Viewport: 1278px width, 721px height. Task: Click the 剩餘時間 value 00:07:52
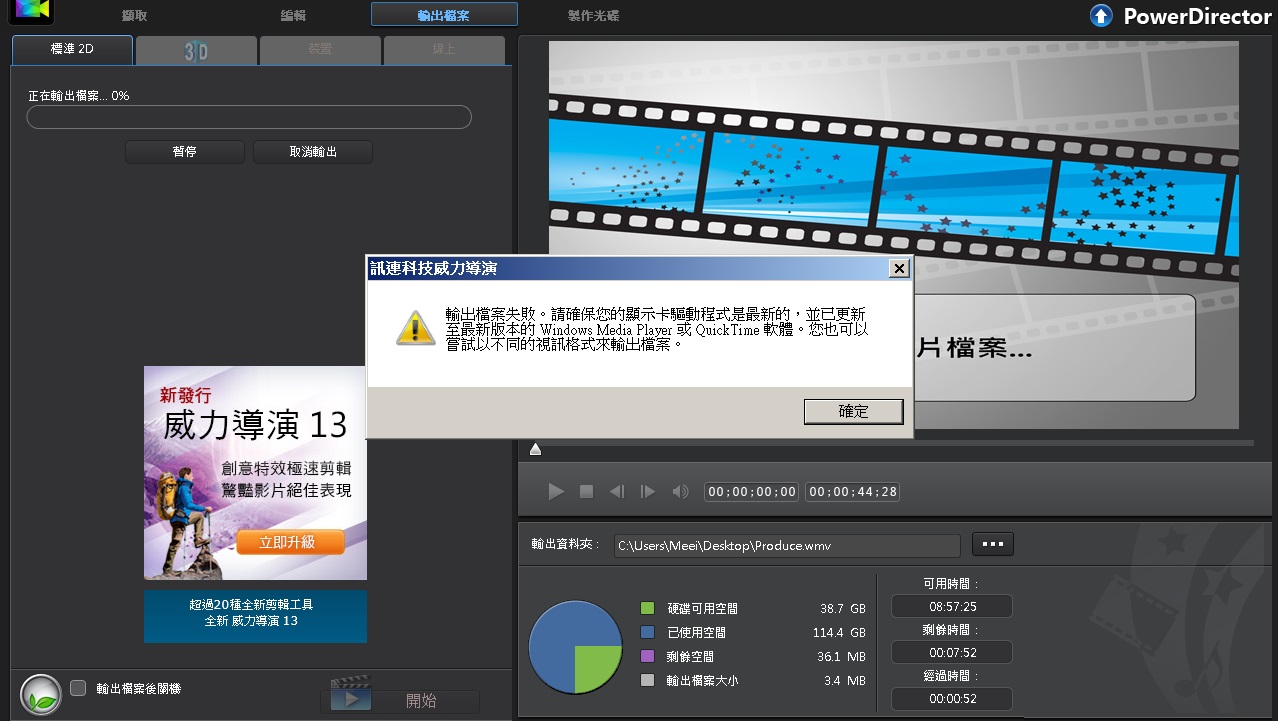pyautogui.click(x=952, y=653)
